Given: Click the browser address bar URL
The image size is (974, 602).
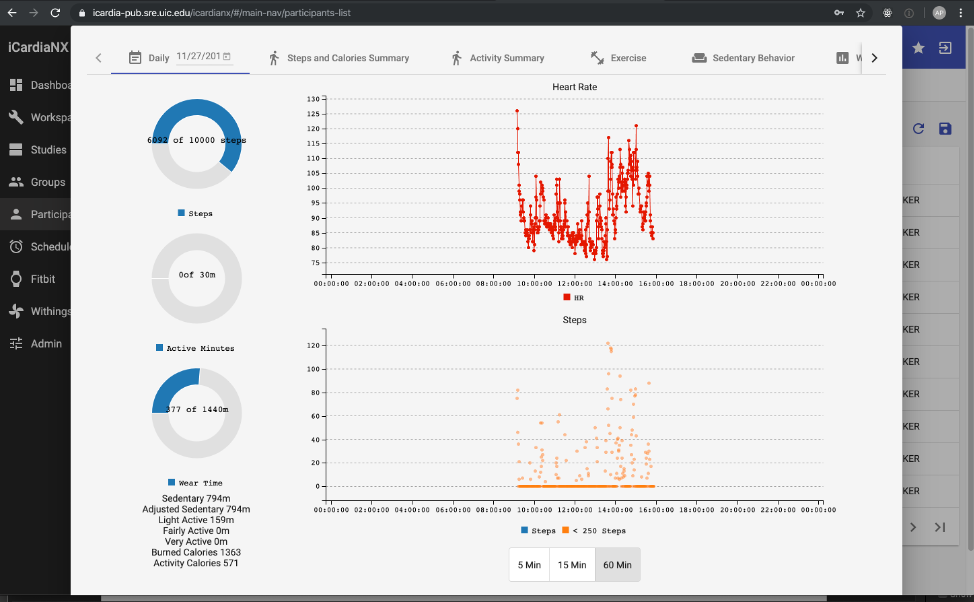Looking at the screenshot, I should coord(222,12).
